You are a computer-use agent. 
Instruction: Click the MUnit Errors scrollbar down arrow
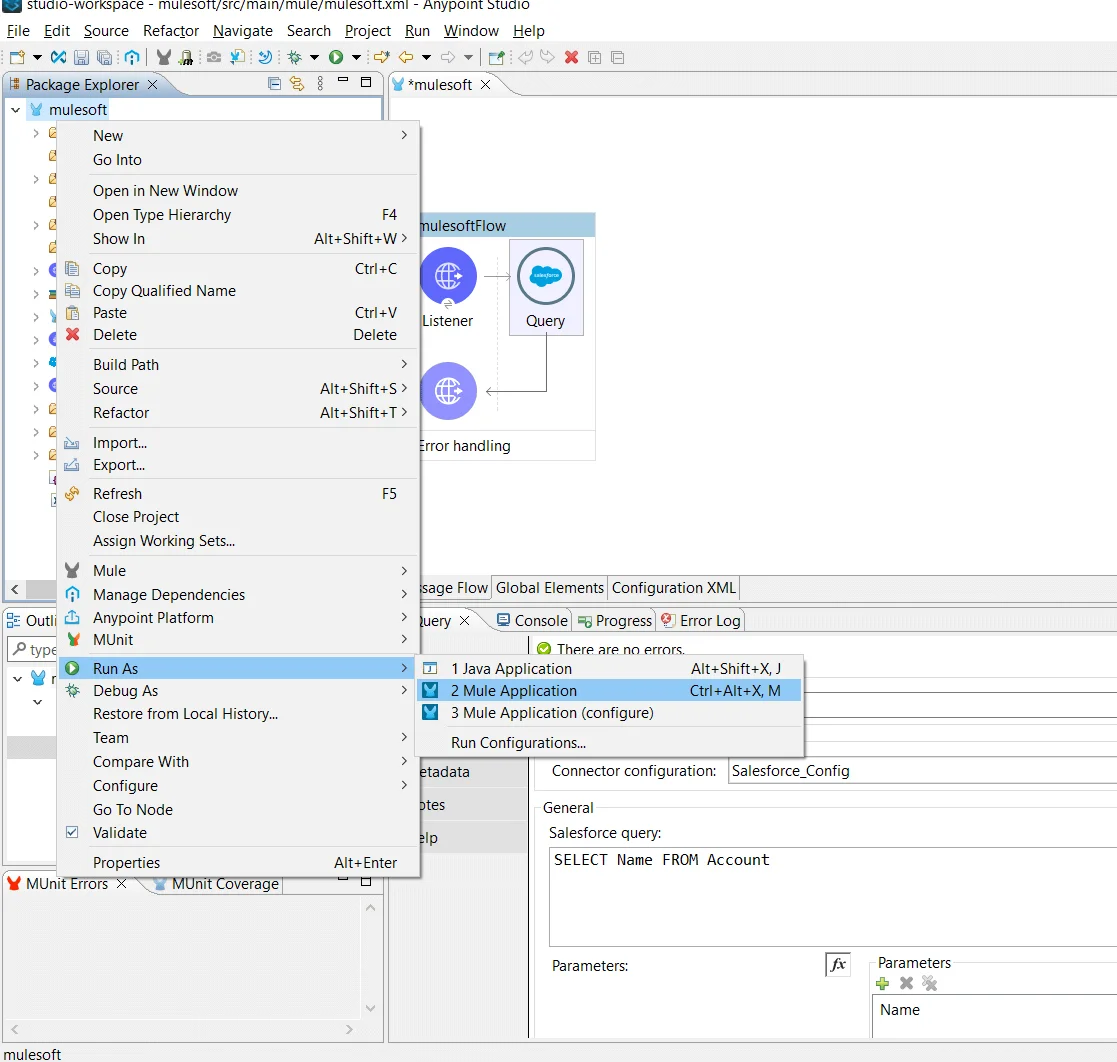[x=370, y=1009]
